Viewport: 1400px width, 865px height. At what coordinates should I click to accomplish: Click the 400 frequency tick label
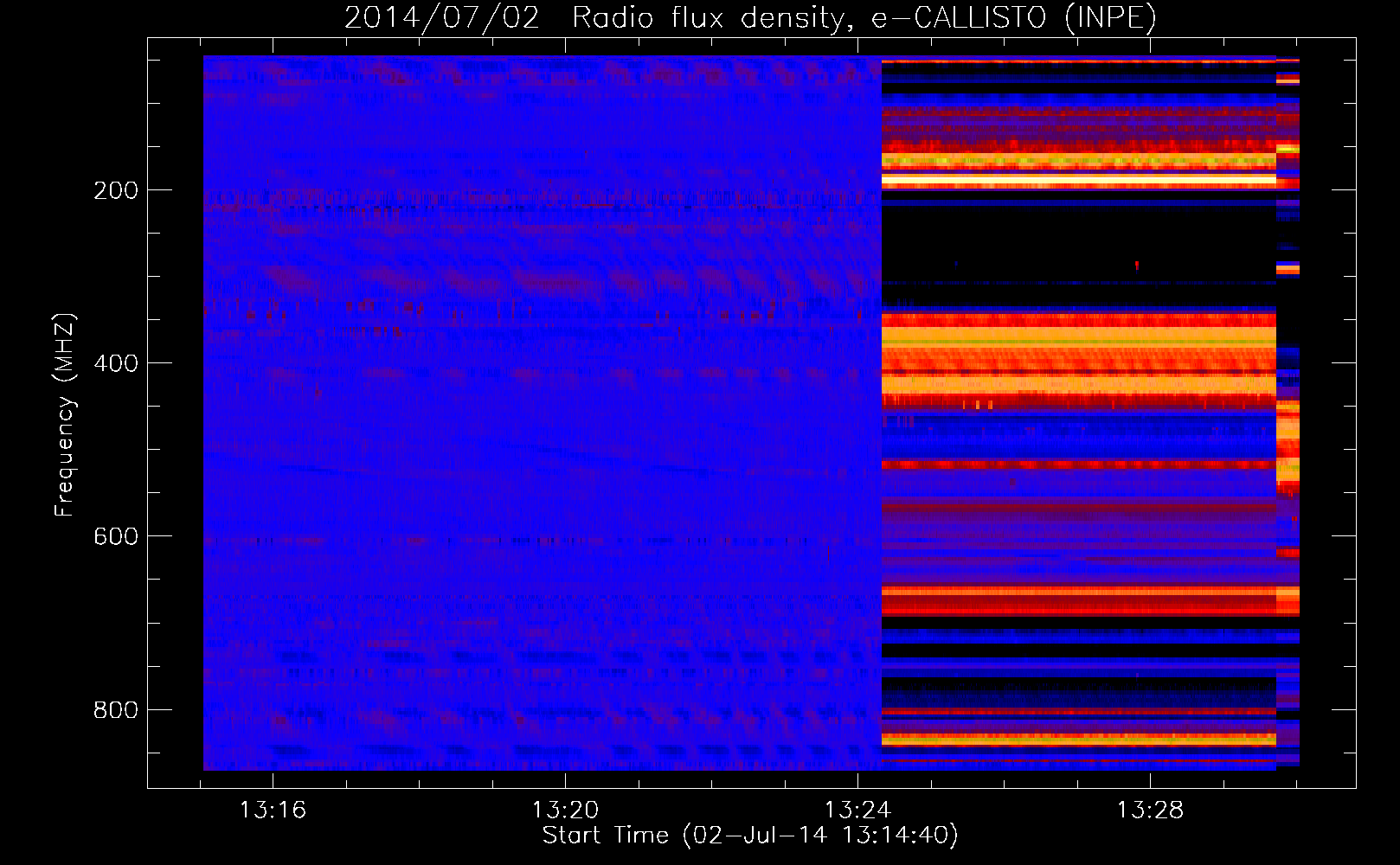[116, 363]
